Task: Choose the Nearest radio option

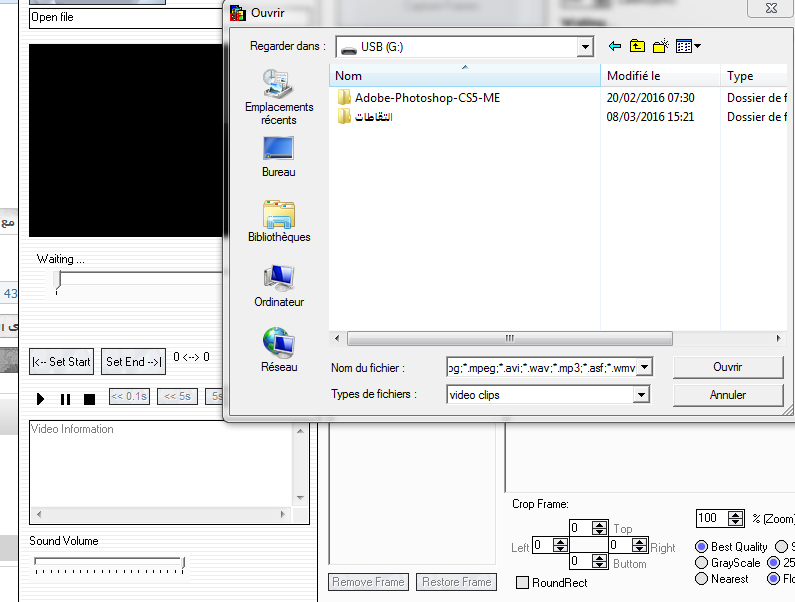Action: (x=700, y=578)
